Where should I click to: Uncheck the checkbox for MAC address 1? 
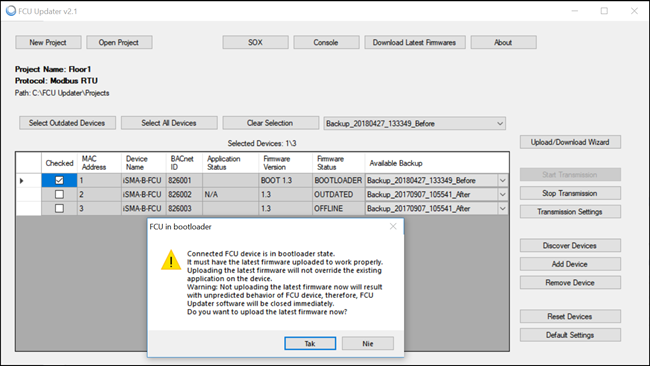(59, 180)
